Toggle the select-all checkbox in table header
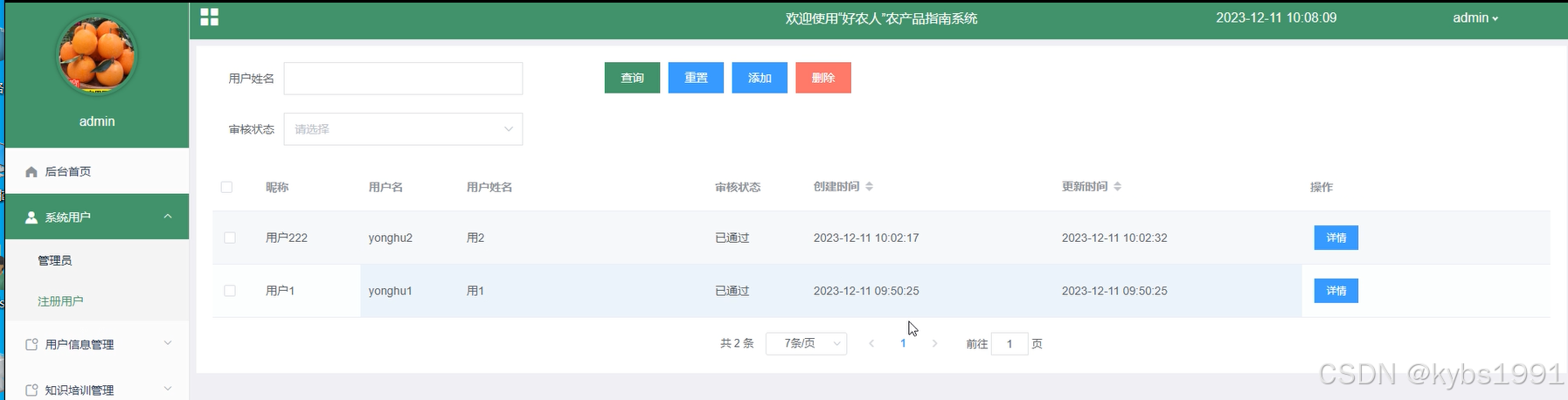The height and width of the screenshot is (400, 1568). 226,187
